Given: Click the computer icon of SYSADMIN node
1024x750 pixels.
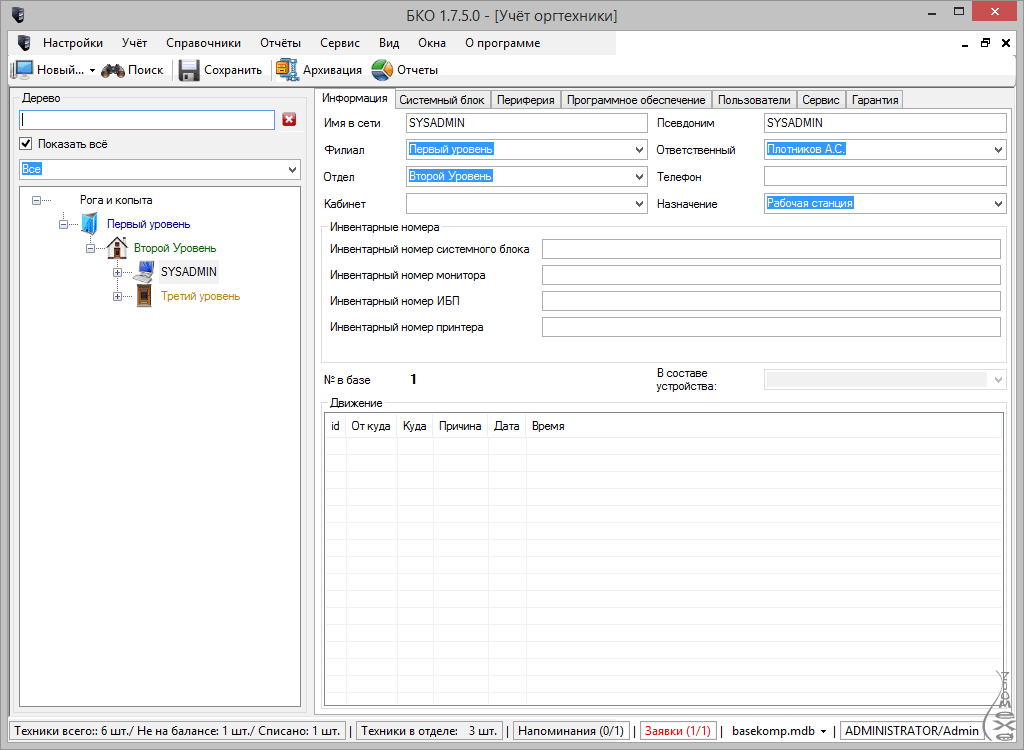Looking at the screenshot, I should (144, 272).
